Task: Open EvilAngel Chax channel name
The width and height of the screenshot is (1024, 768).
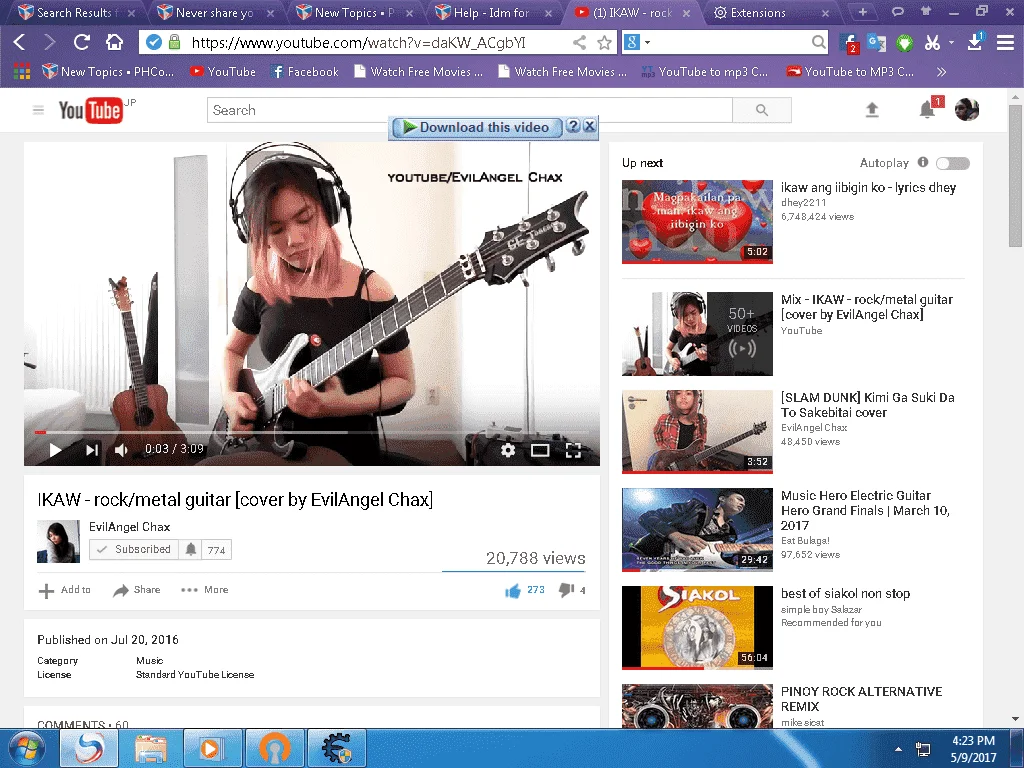Action: click(x=129, y=526)
